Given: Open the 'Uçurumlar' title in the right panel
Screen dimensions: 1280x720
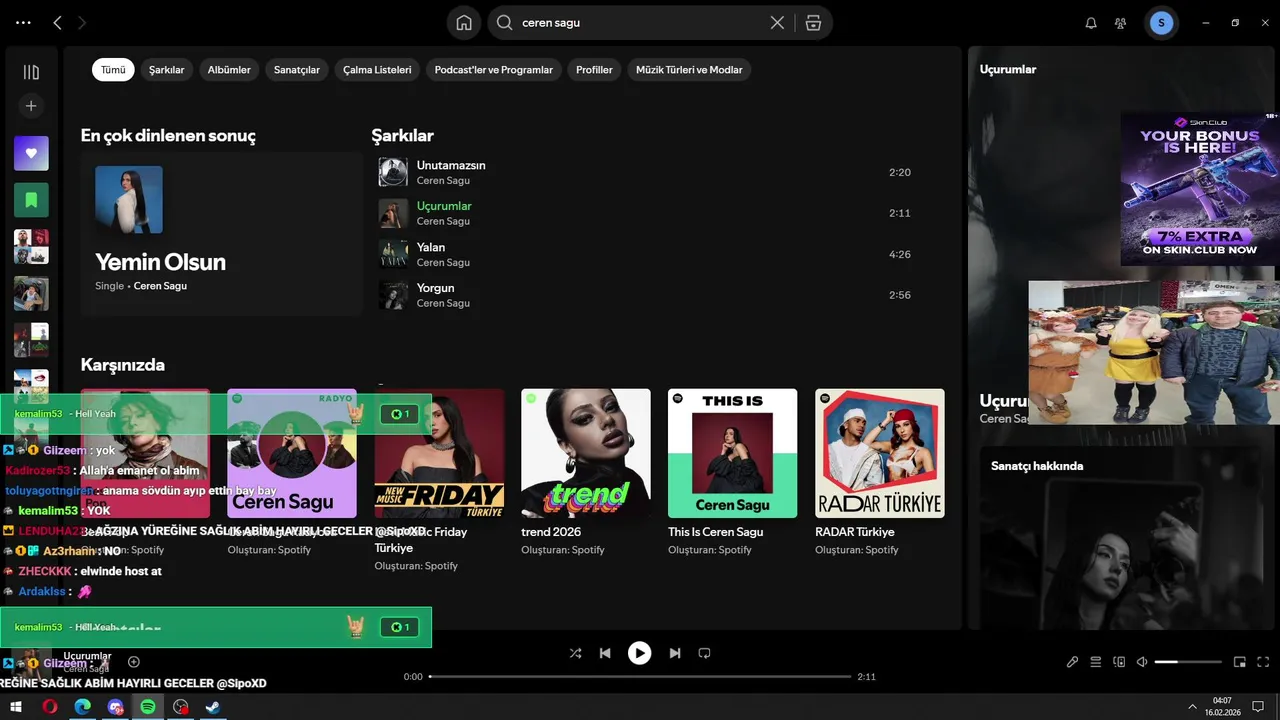Looking at the screenshot, I should tap(1004, 401).
